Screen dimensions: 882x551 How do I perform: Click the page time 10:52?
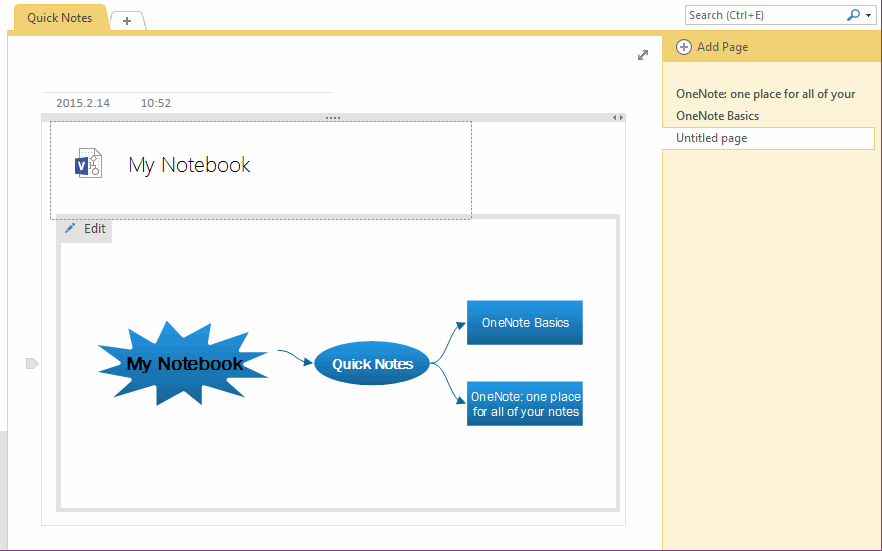(156, 103)
